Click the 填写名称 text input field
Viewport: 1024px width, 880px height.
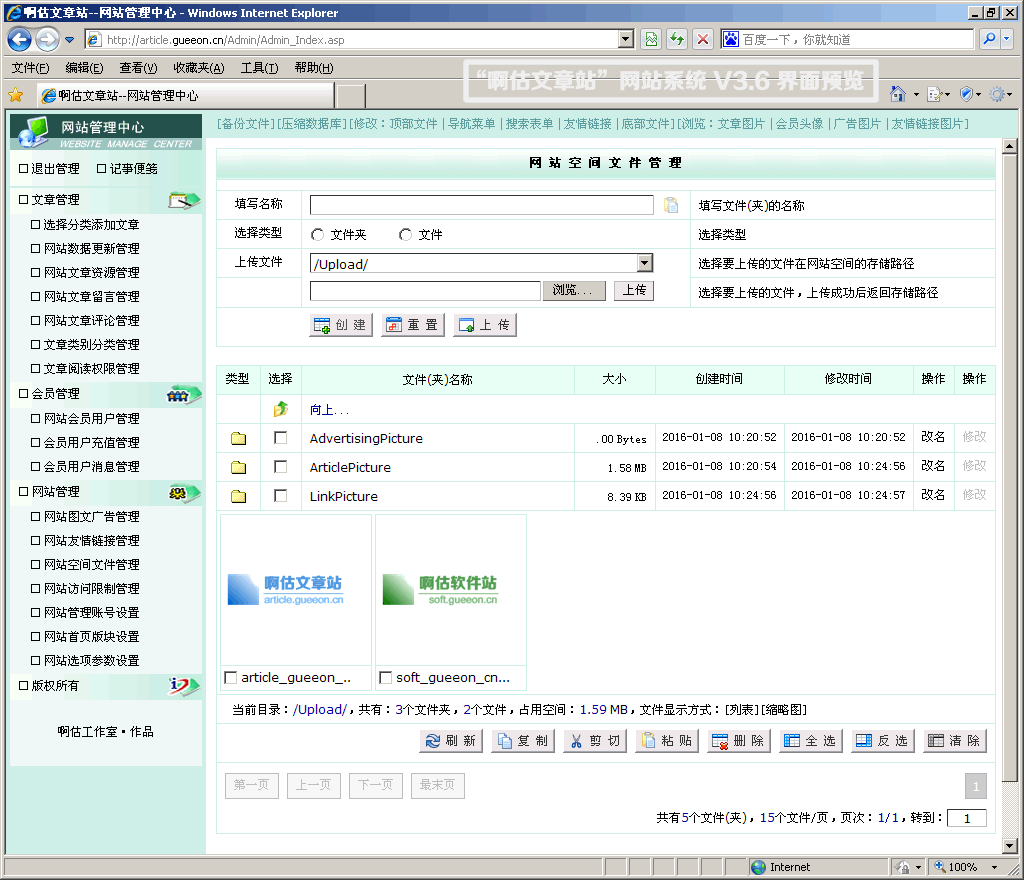click(x=481, y=205)
